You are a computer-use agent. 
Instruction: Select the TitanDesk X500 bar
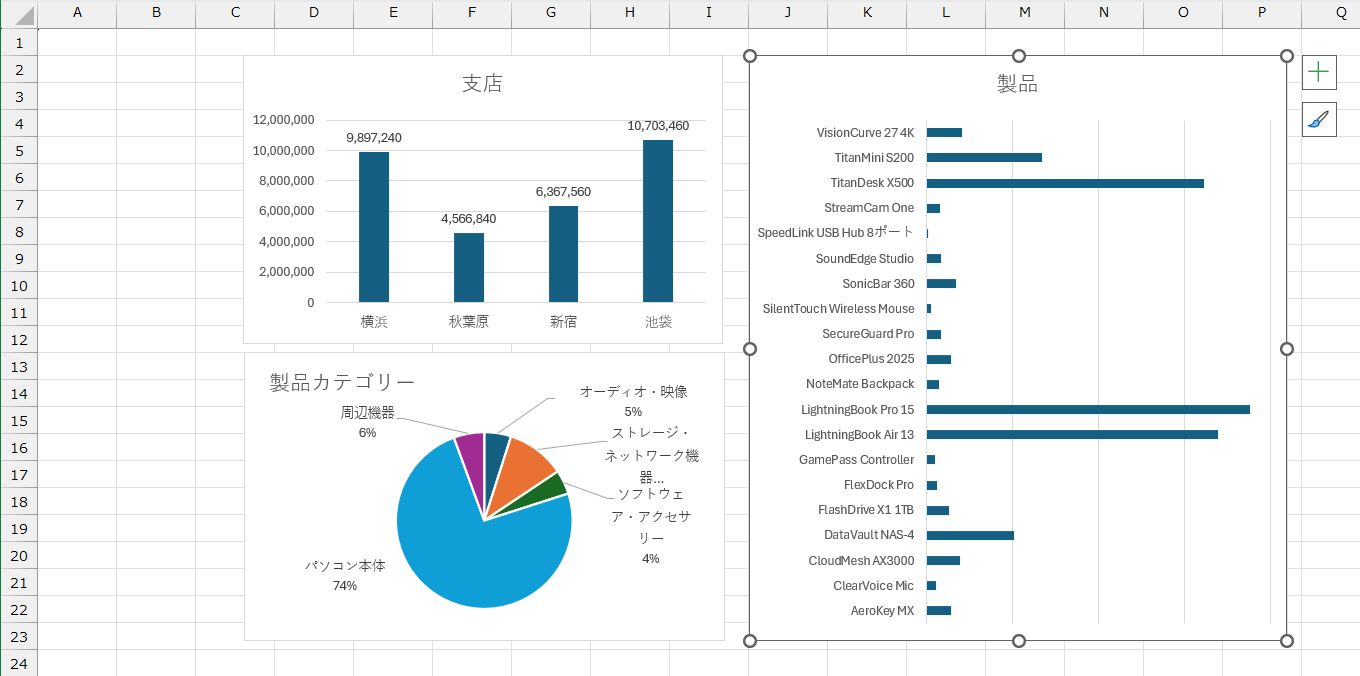(x=1065, y=183)
